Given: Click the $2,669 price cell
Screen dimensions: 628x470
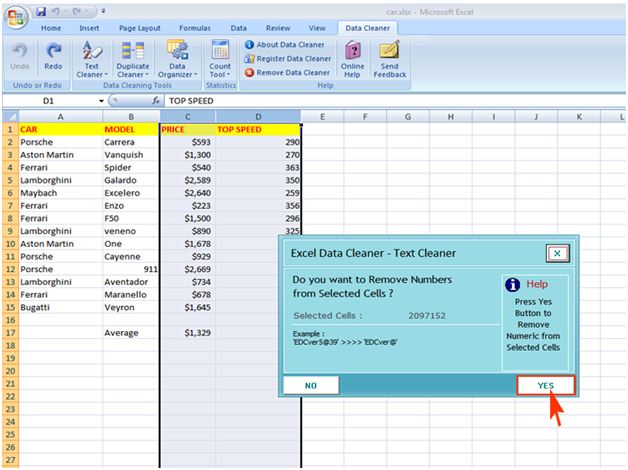Looking at the screenshot, I should [x=188, y=269].
